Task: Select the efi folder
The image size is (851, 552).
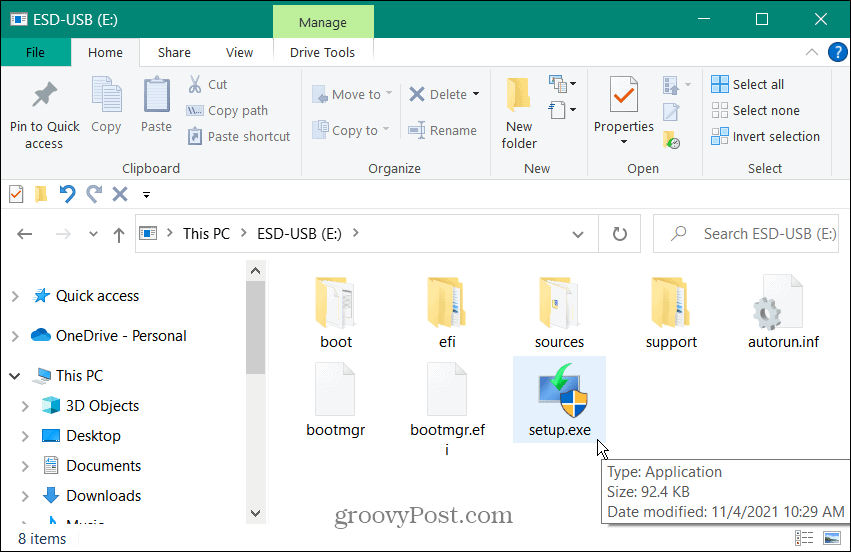Action: coord(447,312)
